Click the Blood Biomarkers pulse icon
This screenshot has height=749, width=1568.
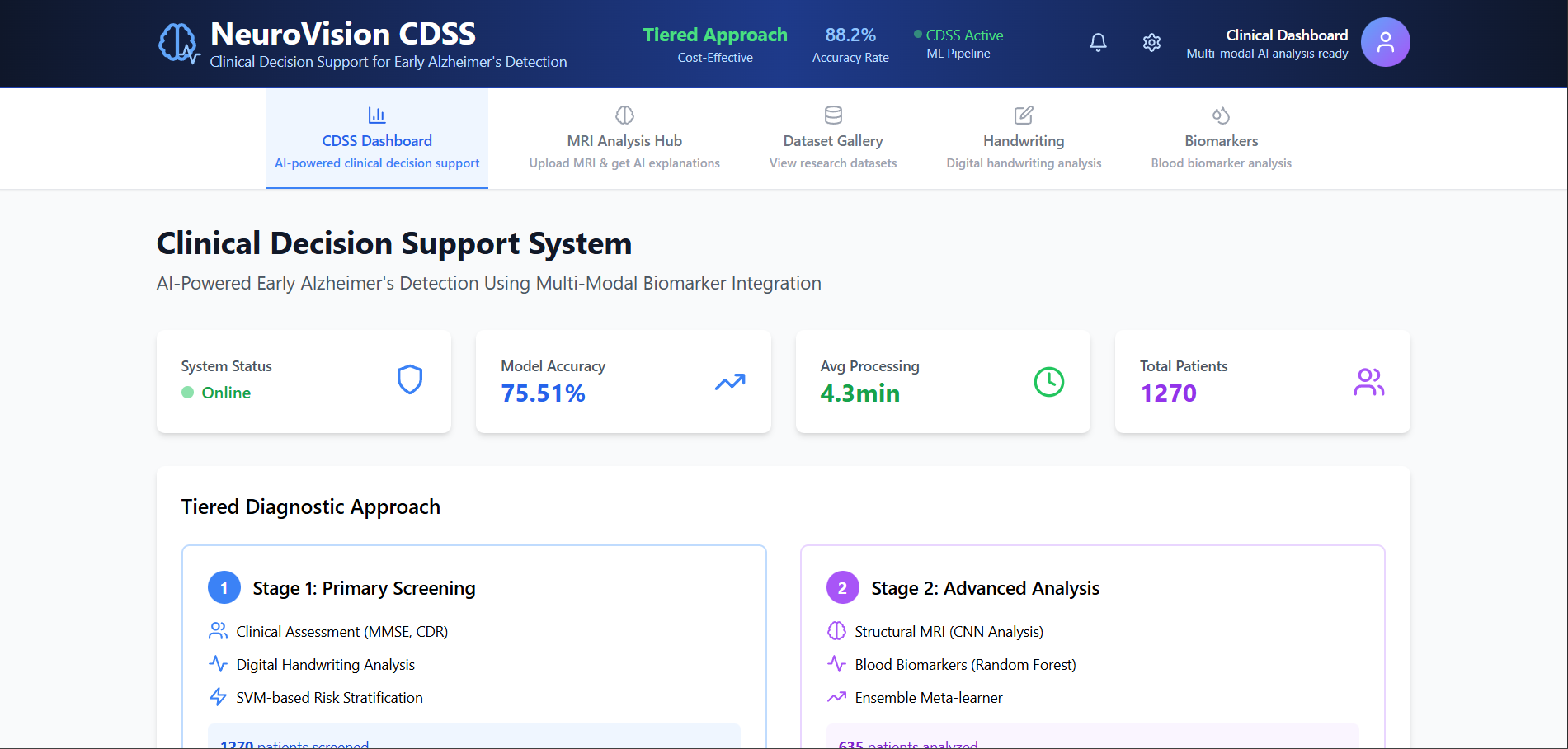(836, 664)
